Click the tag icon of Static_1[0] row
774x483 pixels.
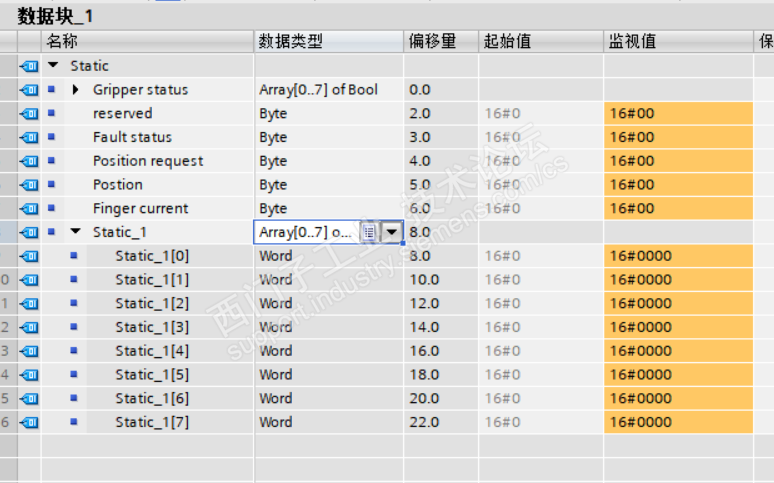(x=30, y=256)
